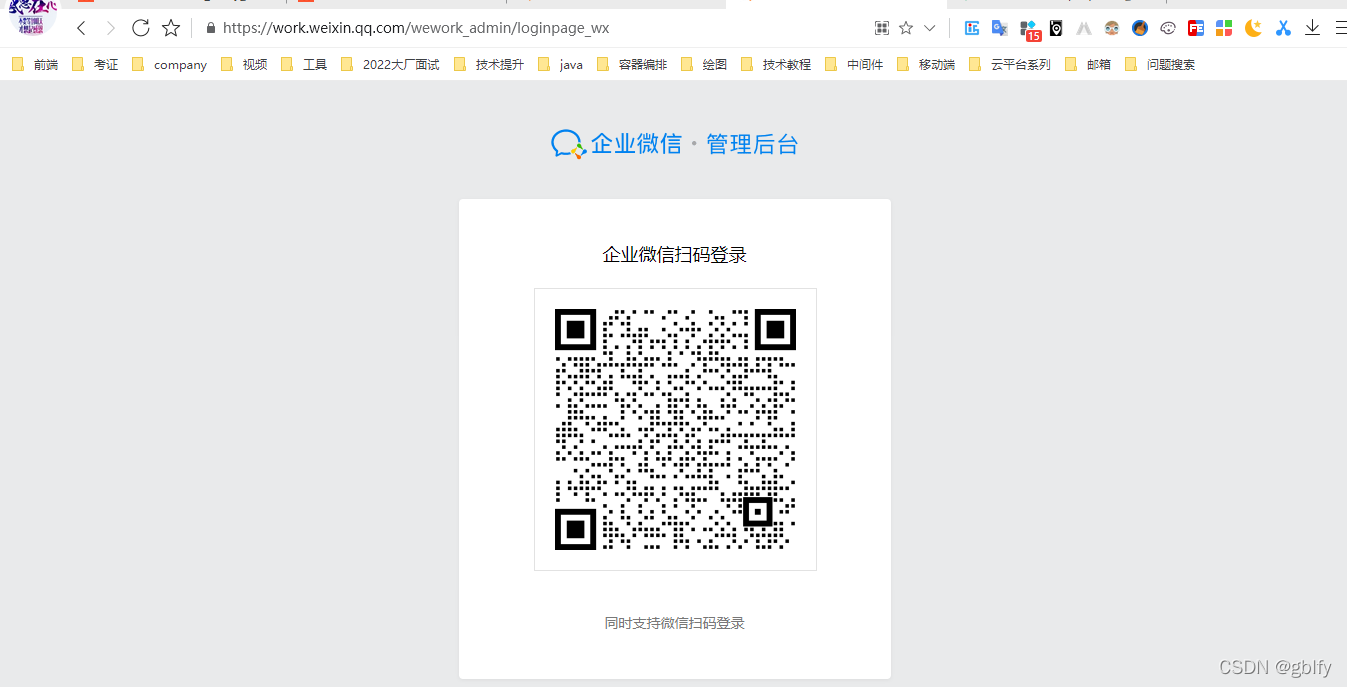Image resolution: width=1347 pixels, height=687 pixels.
Task: Open the 2022大厂面试 bookmark folder
Action: click(x=390, y=65)
